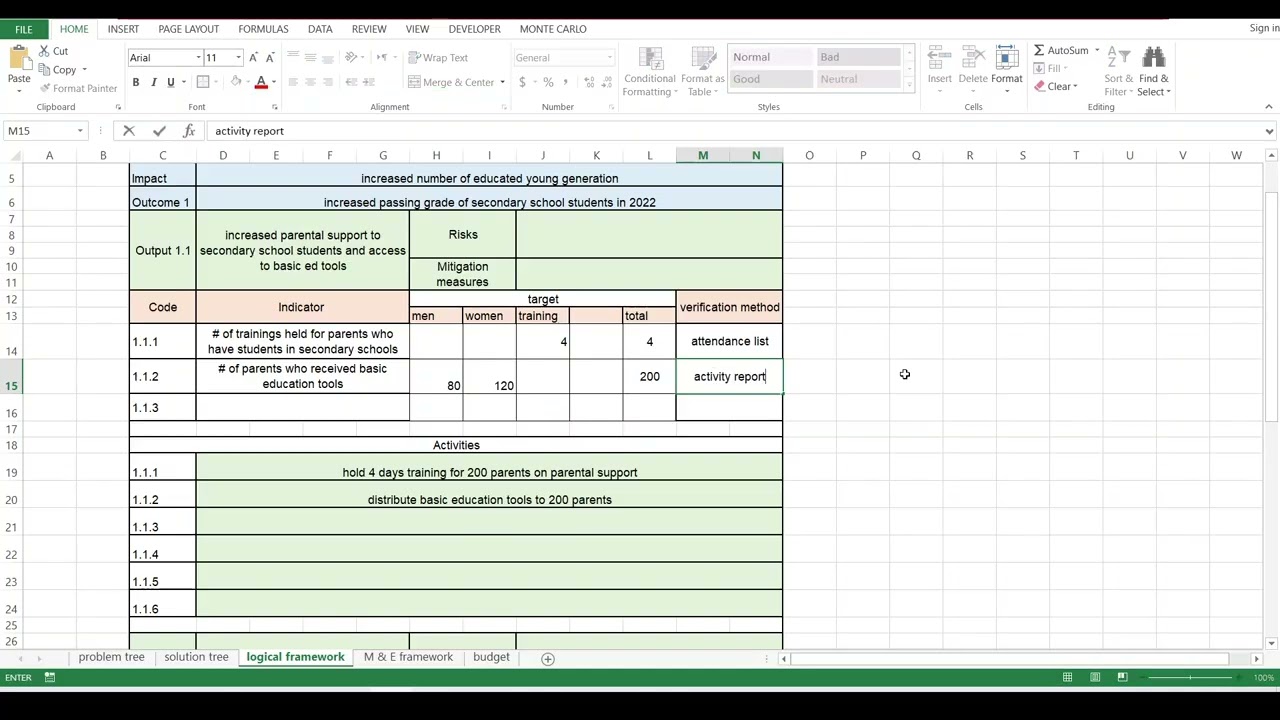This screenshot has width=1280, height=720.
Task: Select the Format Painter brush
Action: (x=45, y=88)
